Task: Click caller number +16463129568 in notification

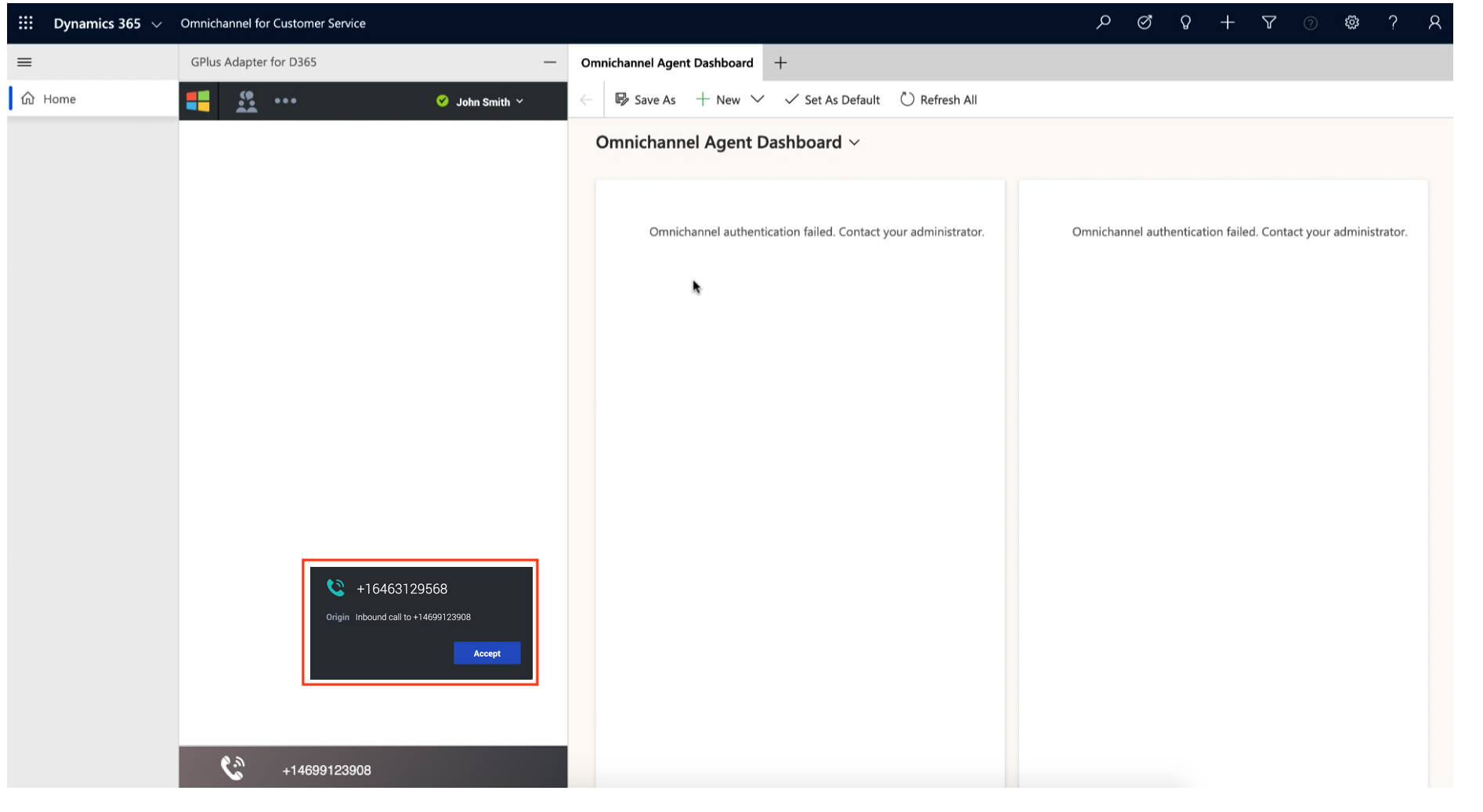Action: pos(402,589)
